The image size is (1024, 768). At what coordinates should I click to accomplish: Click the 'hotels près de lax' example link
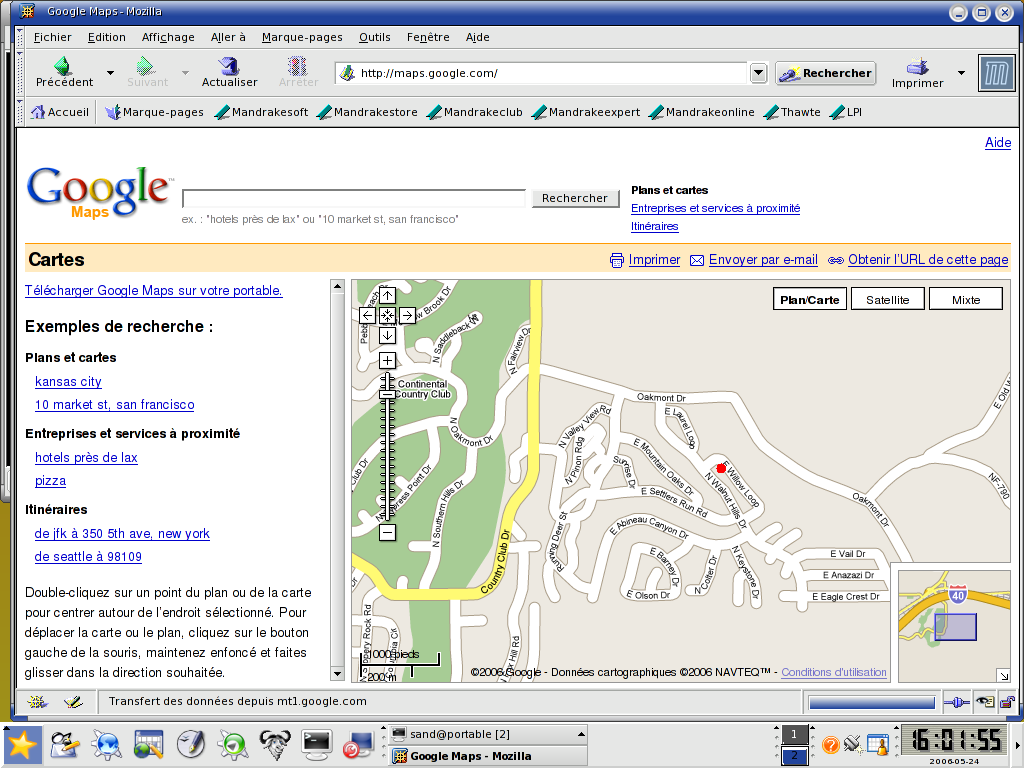(86, 457)
